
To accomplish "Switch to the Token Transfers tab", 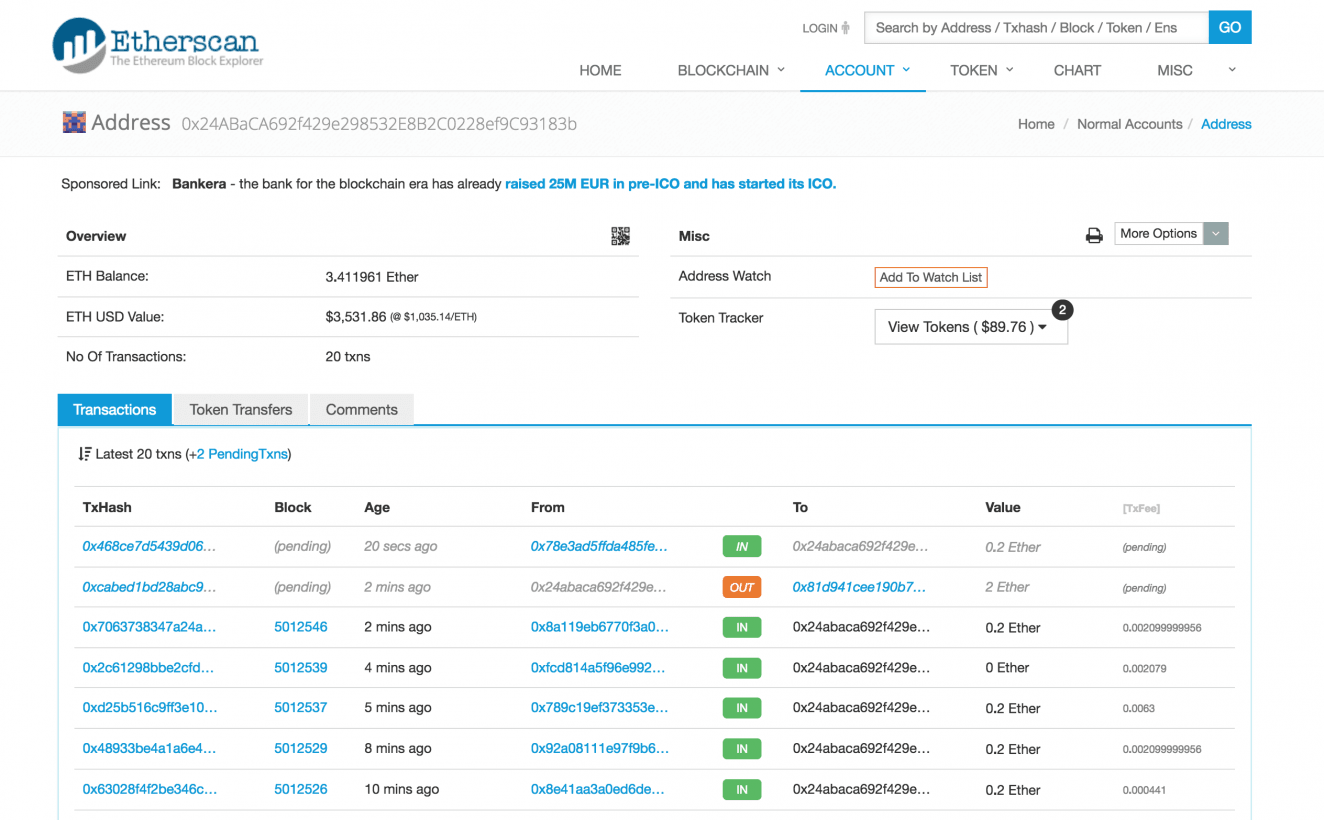I will (x=241, y=410).
